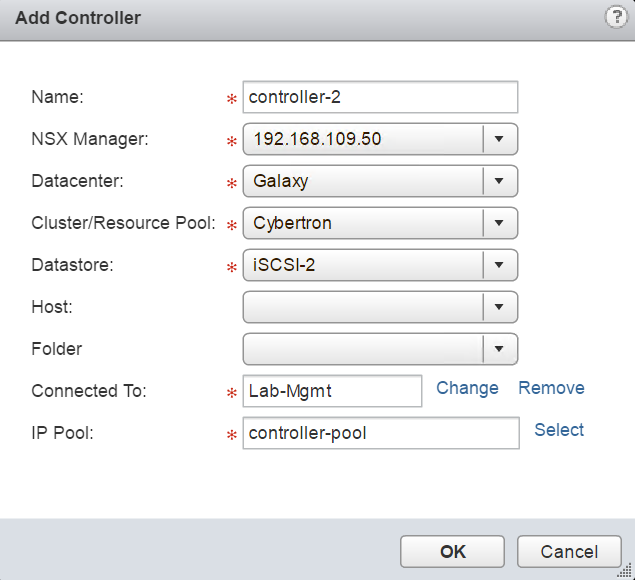Click the Select link for IP Pool
The height and width of the screenshot is (580, 635).
559,430
